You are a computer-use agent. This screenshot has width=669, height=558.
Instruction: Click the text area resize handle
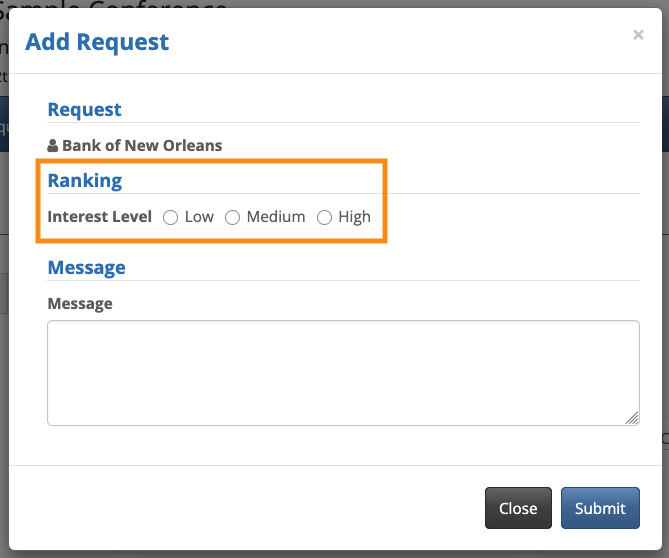pos(632,418)
